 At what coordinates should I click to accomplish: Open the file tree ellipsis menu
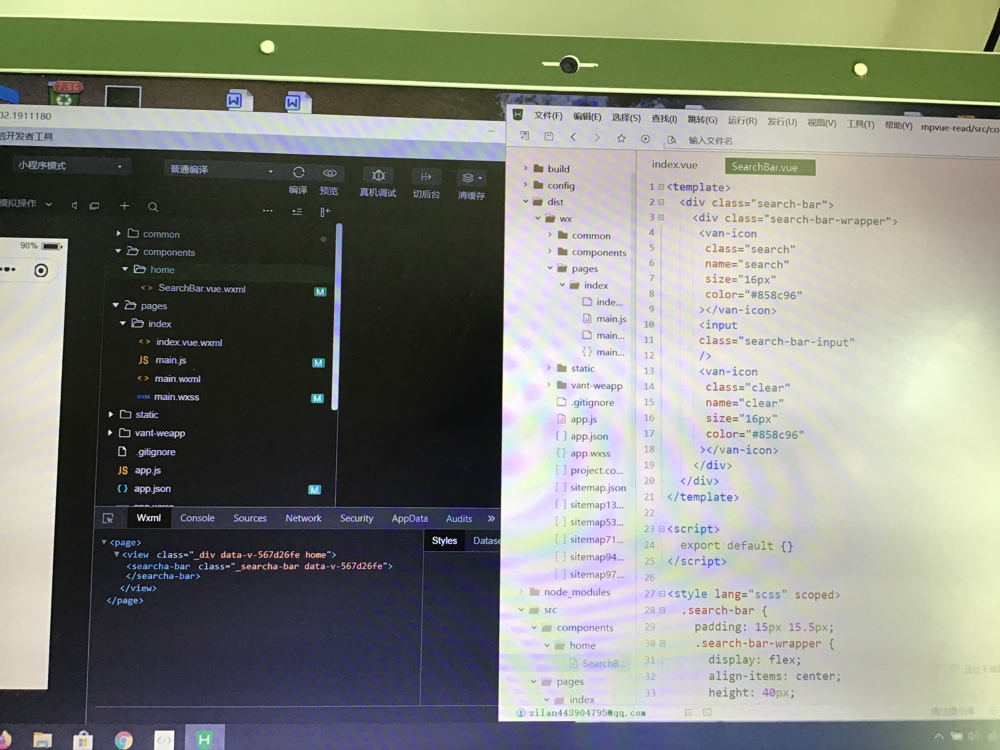coord(268,210)
